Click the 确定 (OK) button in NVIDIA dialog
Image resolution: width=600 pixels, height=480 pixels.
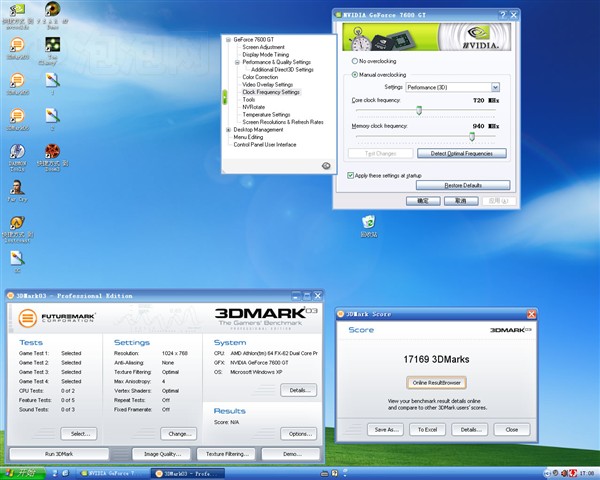point(423,201)
